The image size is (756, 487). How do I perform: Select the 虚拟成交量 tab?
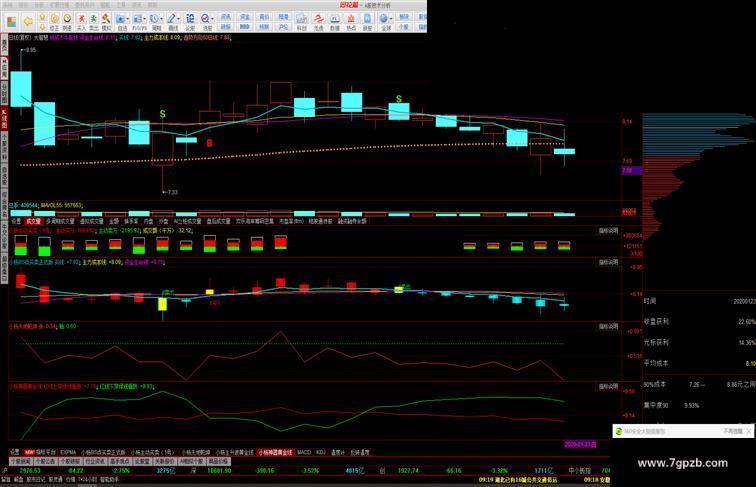tap(92, 221)
